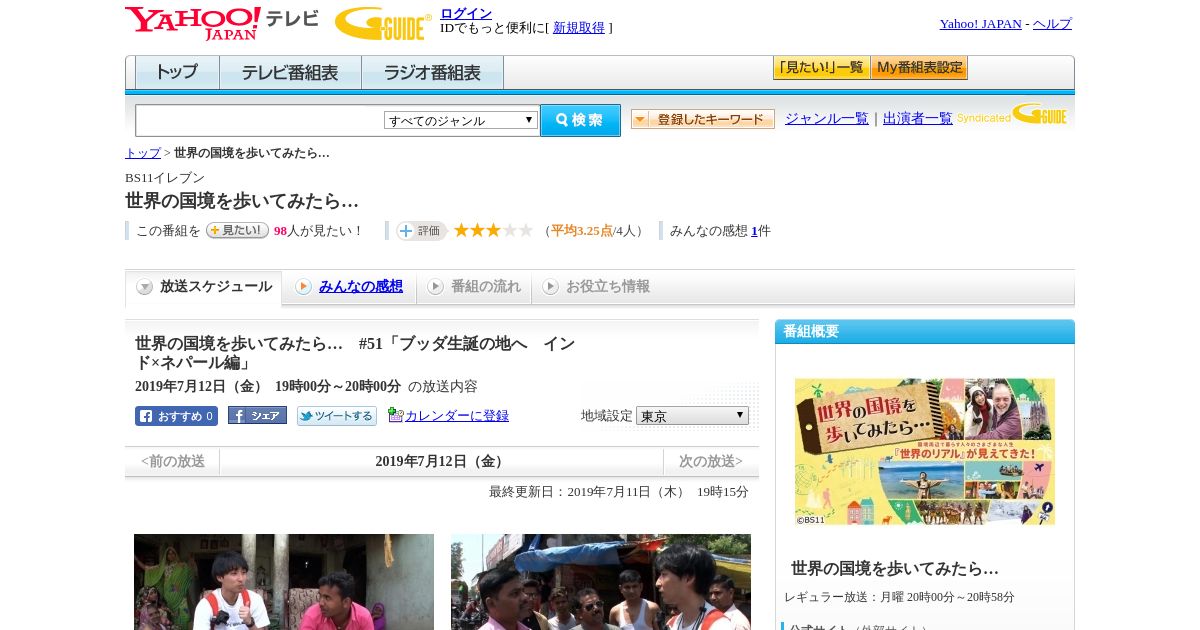Click the 最終更新日 timestamp text
Viewport: 1200px width, 630px height.
[x=619, y=492]
